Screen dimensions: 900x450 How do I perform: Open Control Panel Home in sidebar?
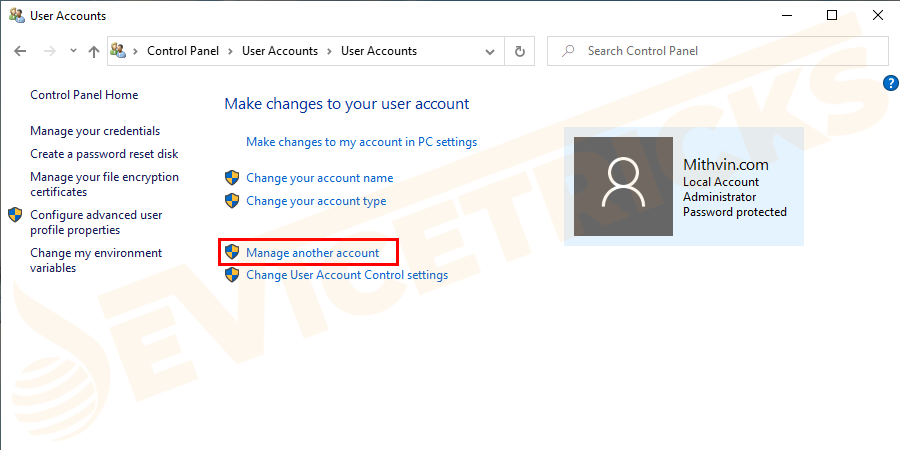(84, 95)
